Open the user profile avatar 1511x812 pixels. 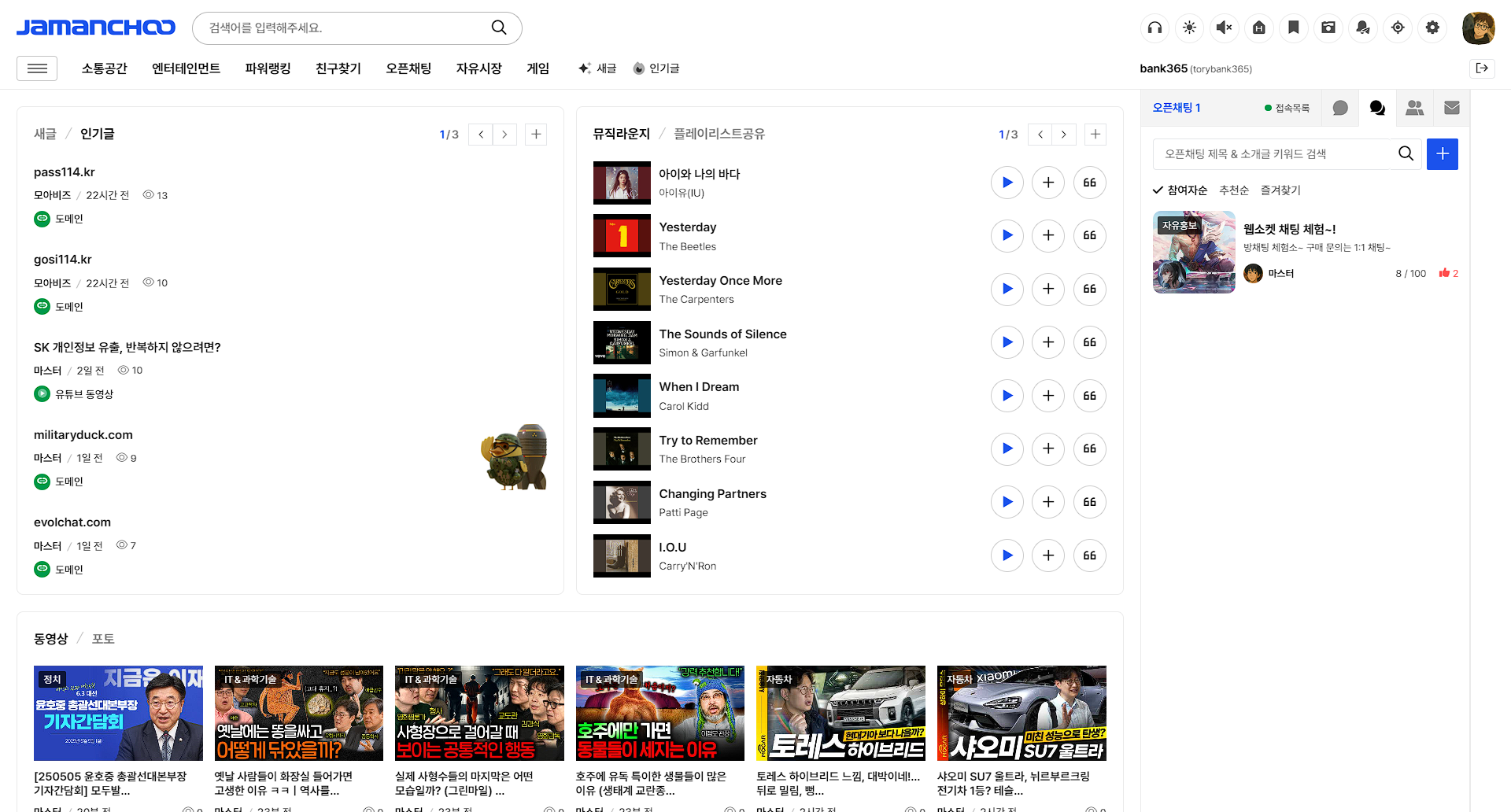(x=1478, y=28)
